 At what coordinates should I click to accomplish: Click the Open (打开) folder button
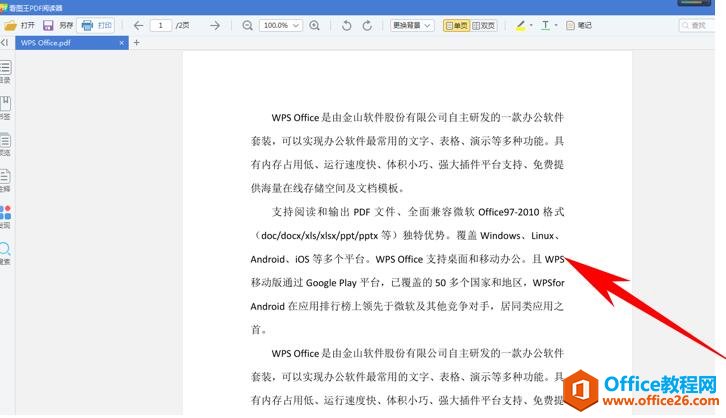pos(19,25)
